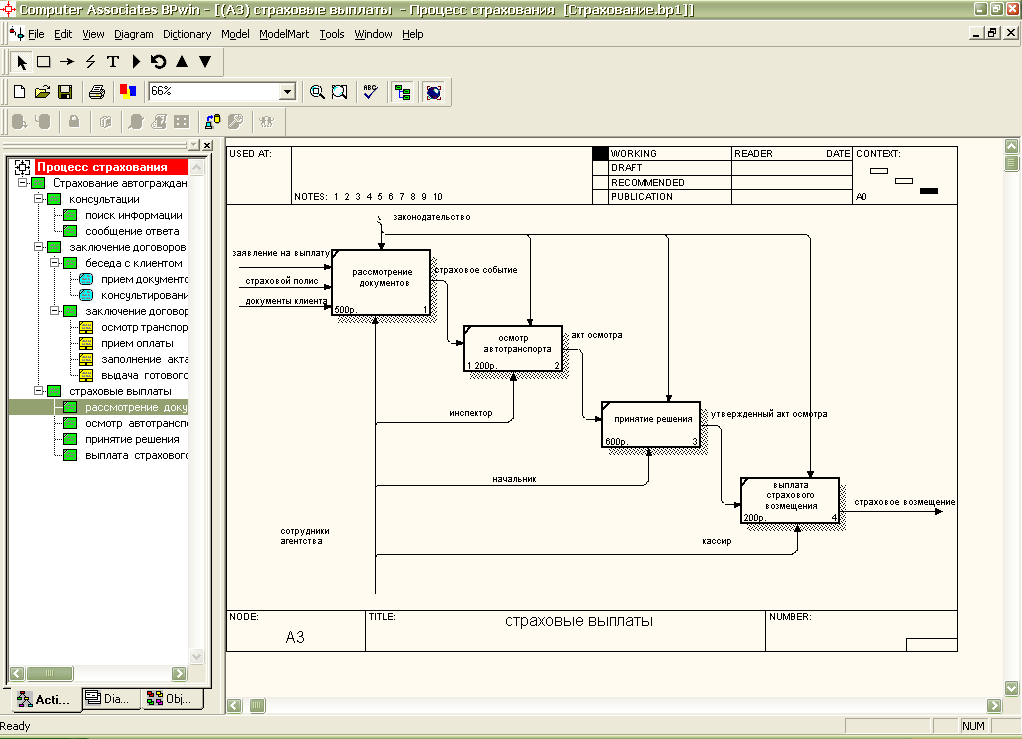Click the принятие решения activity box in diagram
Image resolution: width=1022 pixels, height=739 pixels.
tap(651, 425)
